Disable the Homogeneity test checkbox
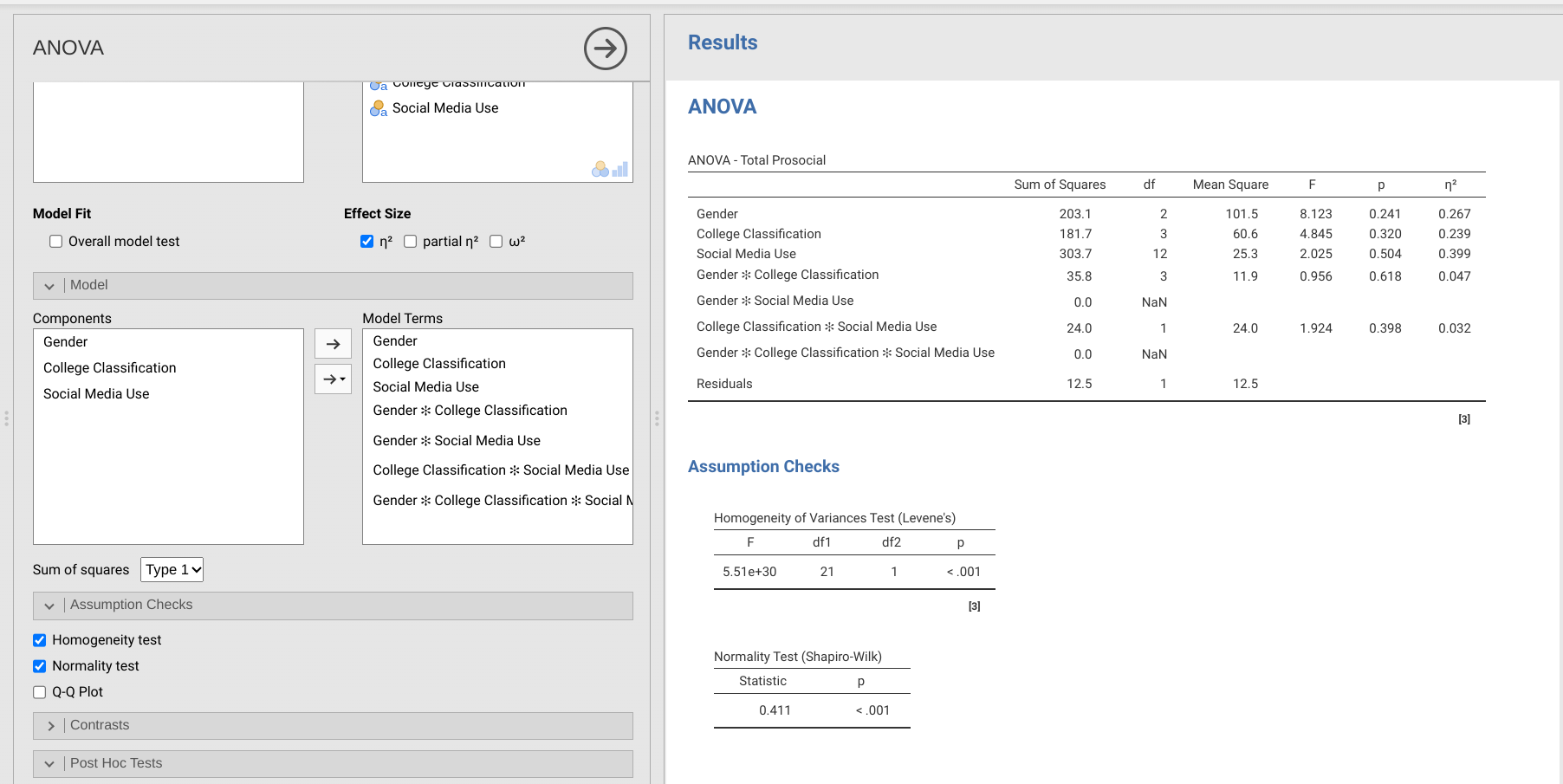 pos(40,640)
